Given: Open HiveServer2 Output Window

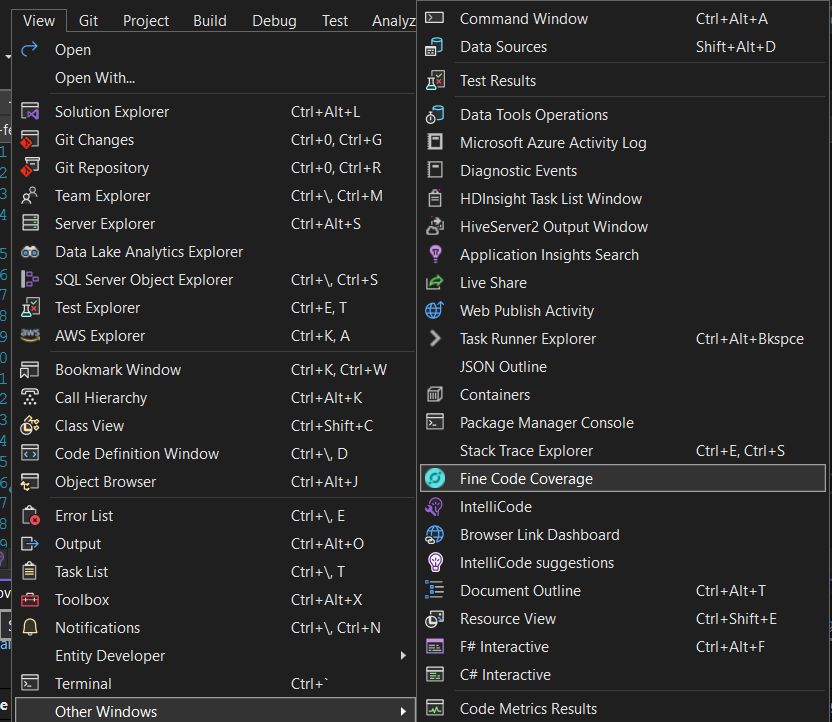Looking at the screenshot, I should coord(623,227).
